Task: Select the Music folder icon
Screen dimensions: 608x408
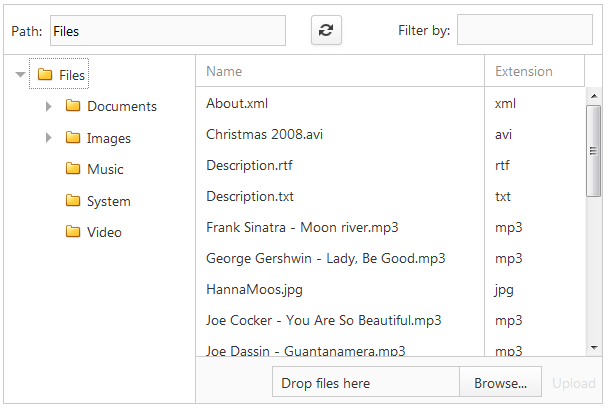Action: [73, 168]
